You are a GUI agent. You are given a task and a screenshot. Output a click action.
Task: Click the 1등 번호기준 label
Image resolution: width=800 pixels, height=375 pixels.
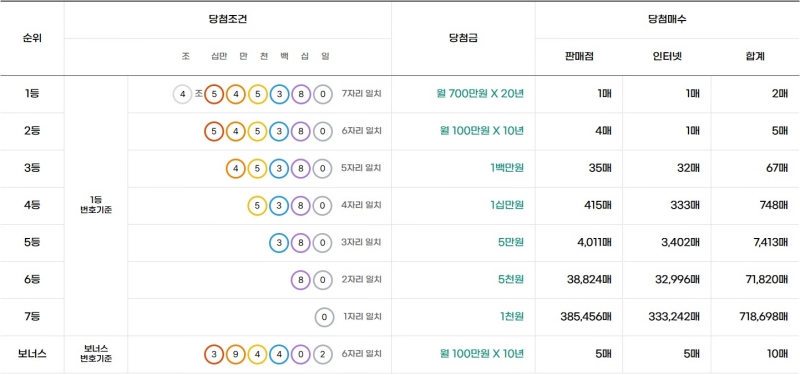click(96, 205)
